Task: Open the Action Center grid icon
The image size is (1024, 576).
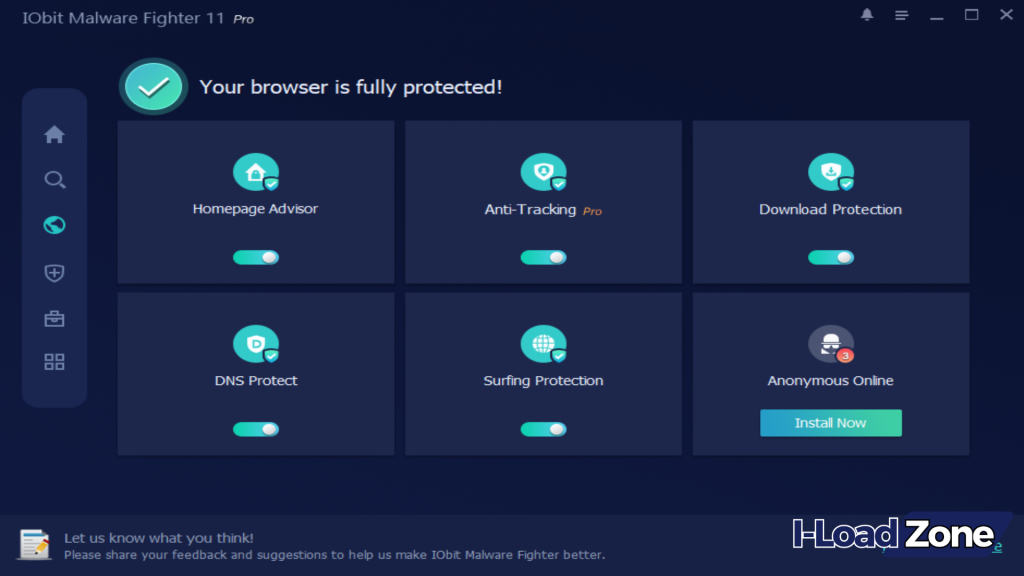Action: coord(54,362)
